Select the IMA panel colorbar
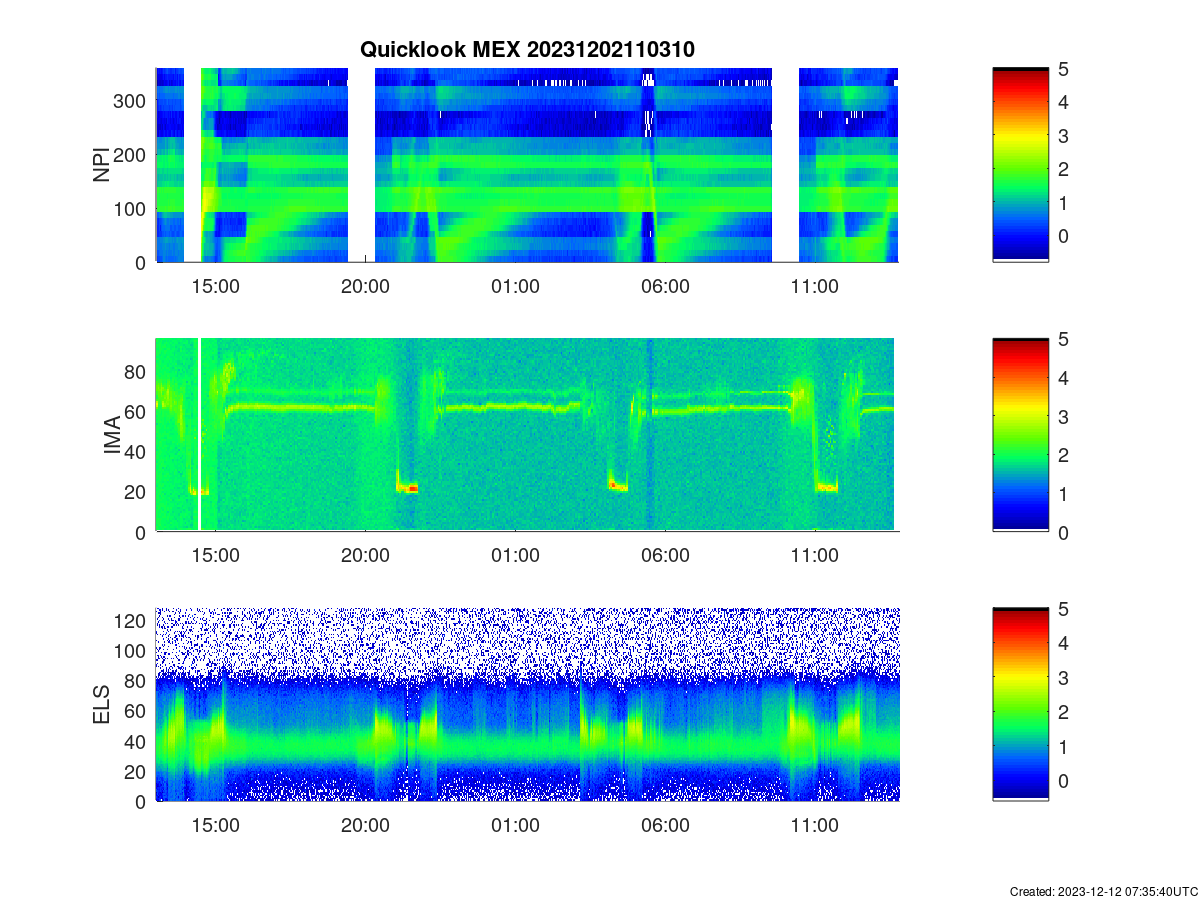1200x900 pixels. pyautogui.click(x=1021, y=435)
